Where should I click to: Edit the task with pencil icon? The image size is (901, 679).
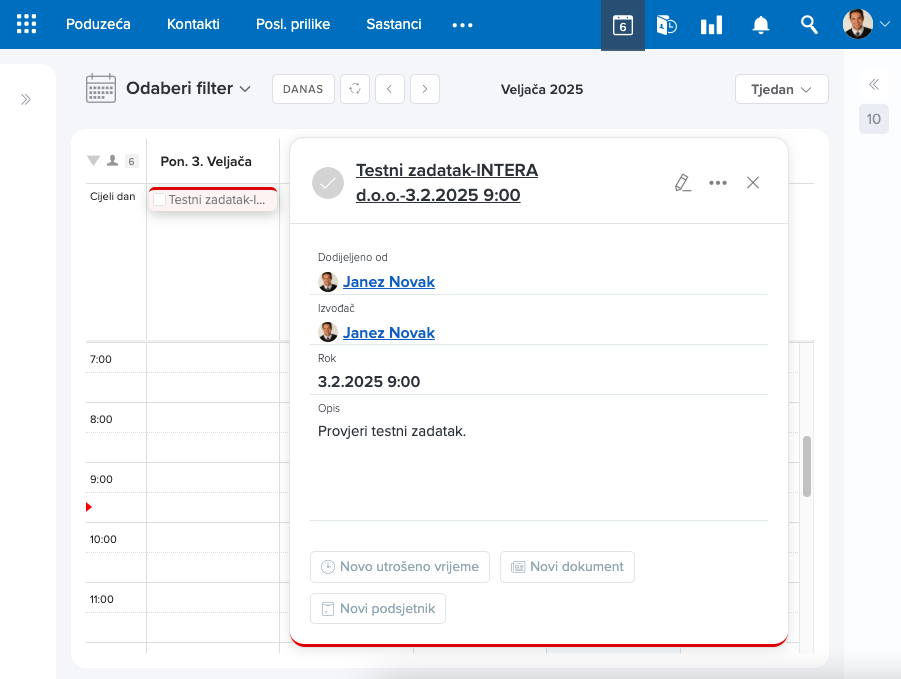[682, 182]
